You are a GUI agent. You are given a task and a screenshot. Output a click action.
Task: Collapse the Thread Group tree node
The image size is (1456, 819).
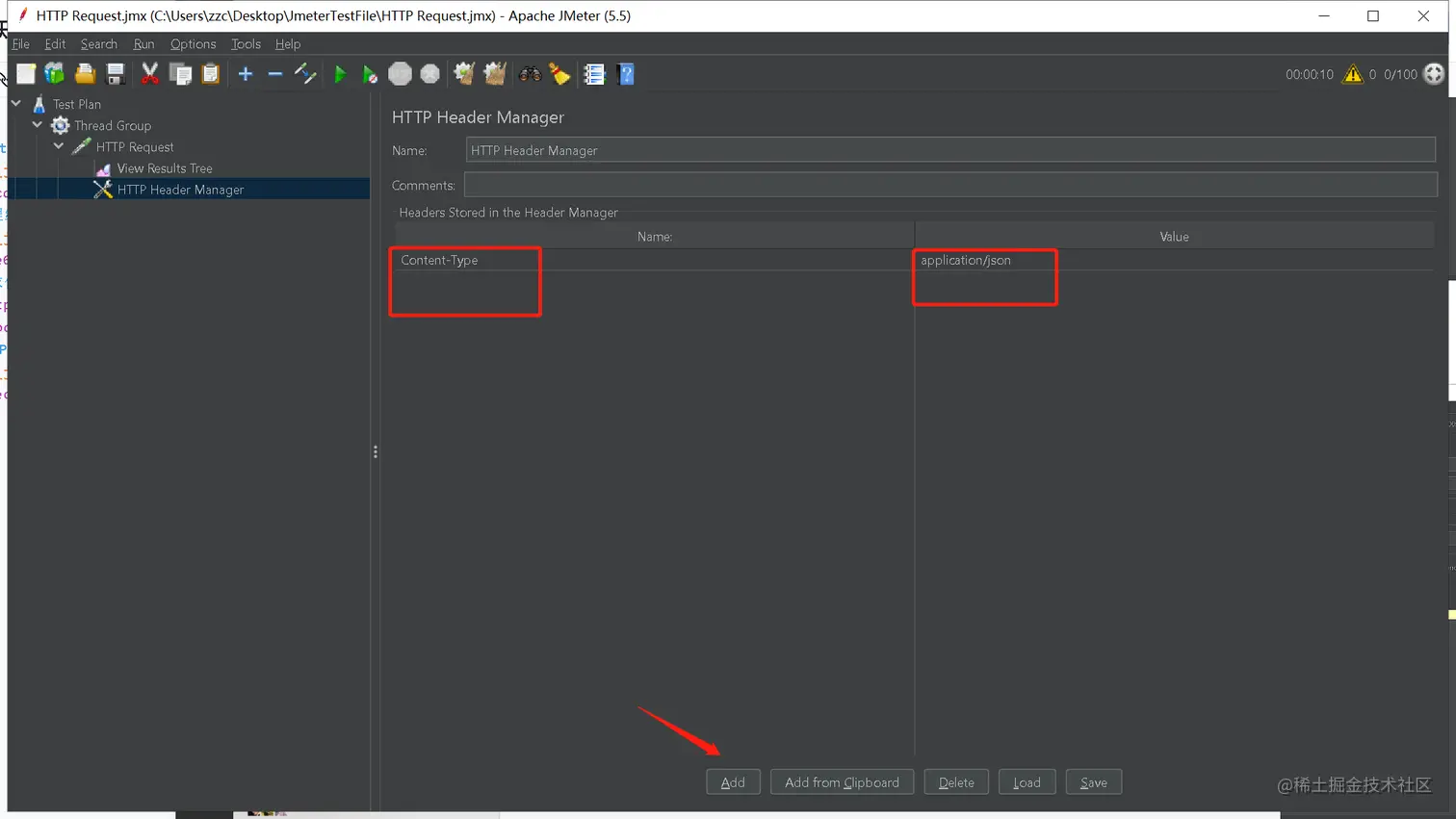coord(38,124)
